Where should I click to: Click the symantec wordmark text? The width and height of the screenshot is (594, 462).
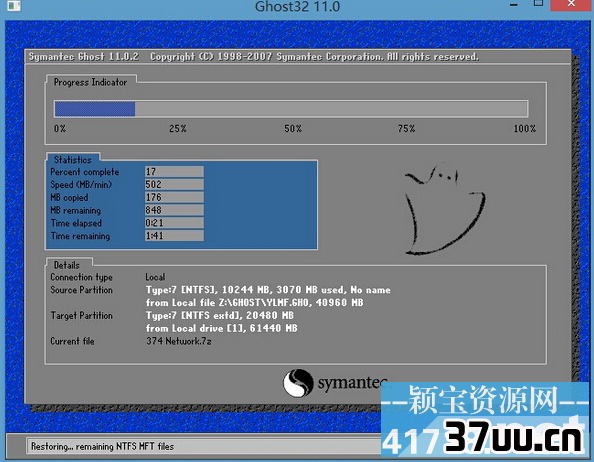[x=352, y=383]
